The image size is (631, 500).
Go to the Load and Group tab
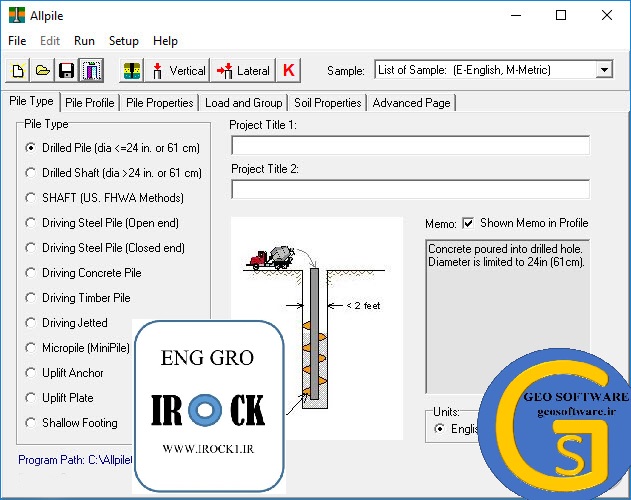pos(243,103)
